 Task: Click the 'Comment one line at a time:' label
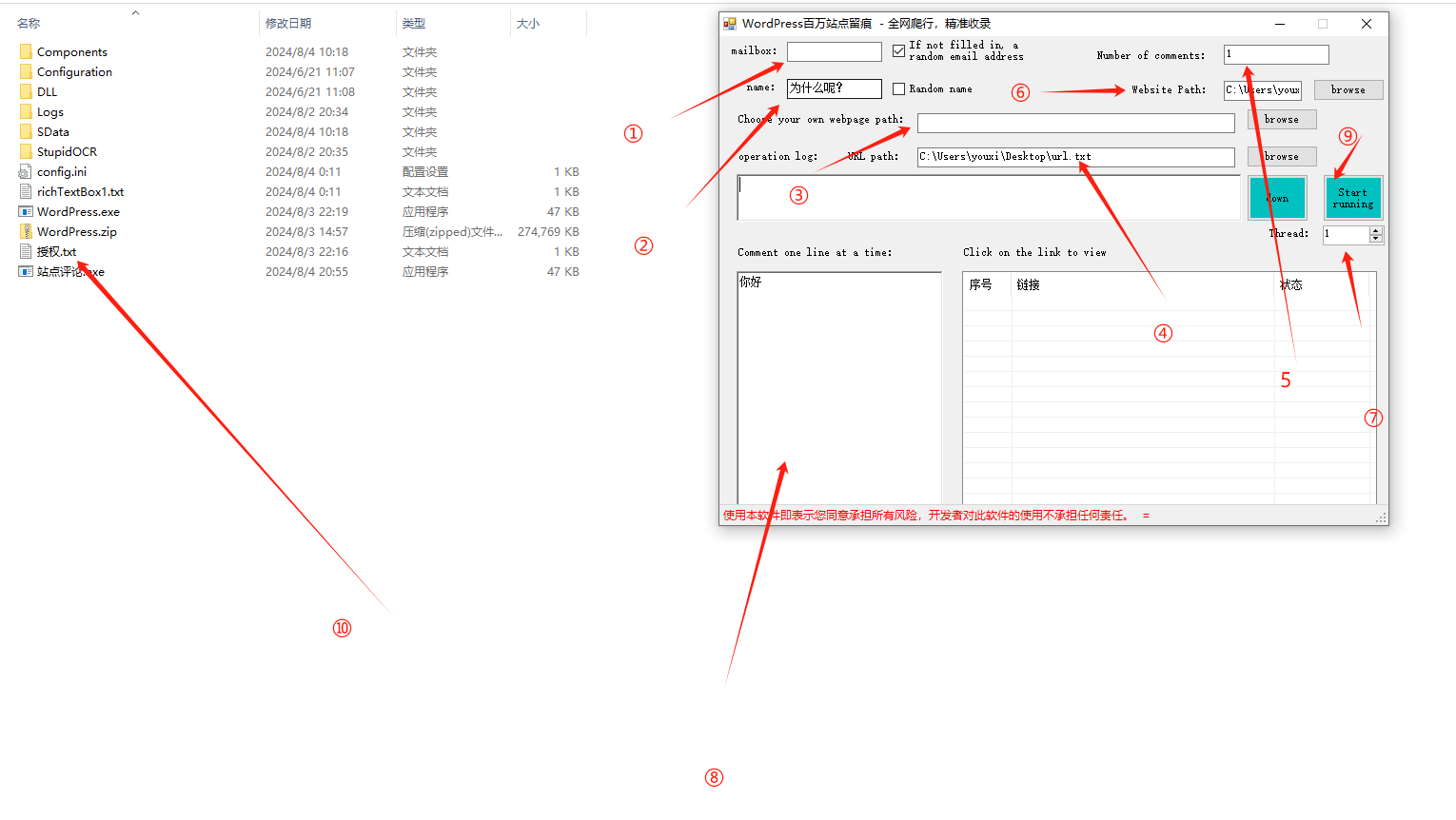pyautogui.click(x=815, y=252)
